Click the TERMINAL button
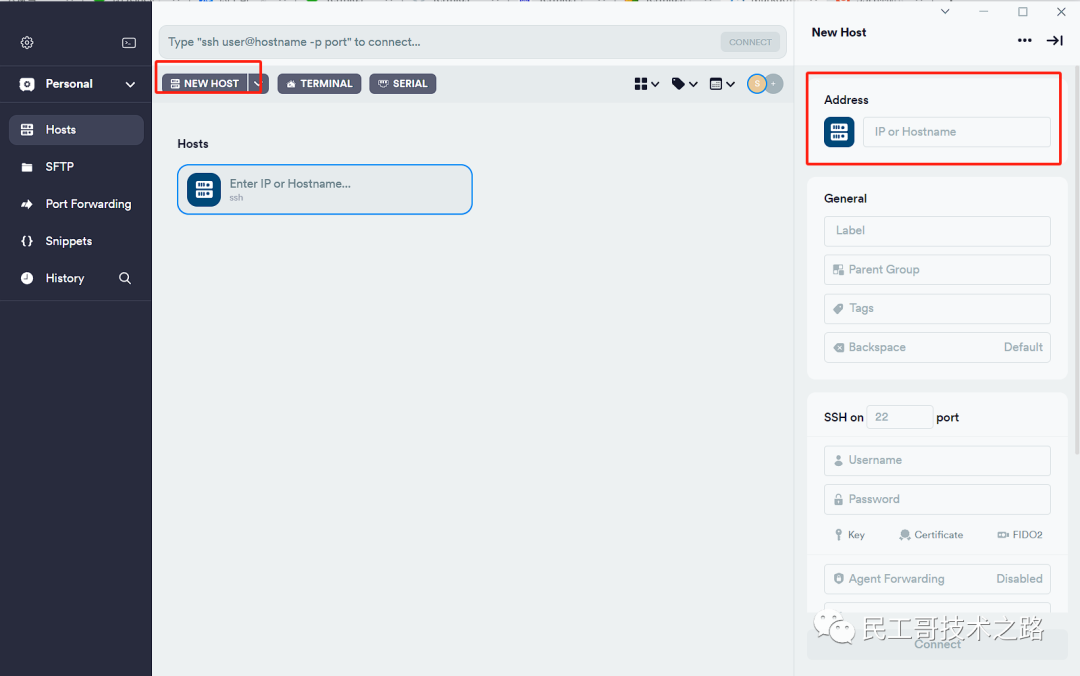Image resolution: width=1080 pixels, height=676 pixels. point(319,84)
